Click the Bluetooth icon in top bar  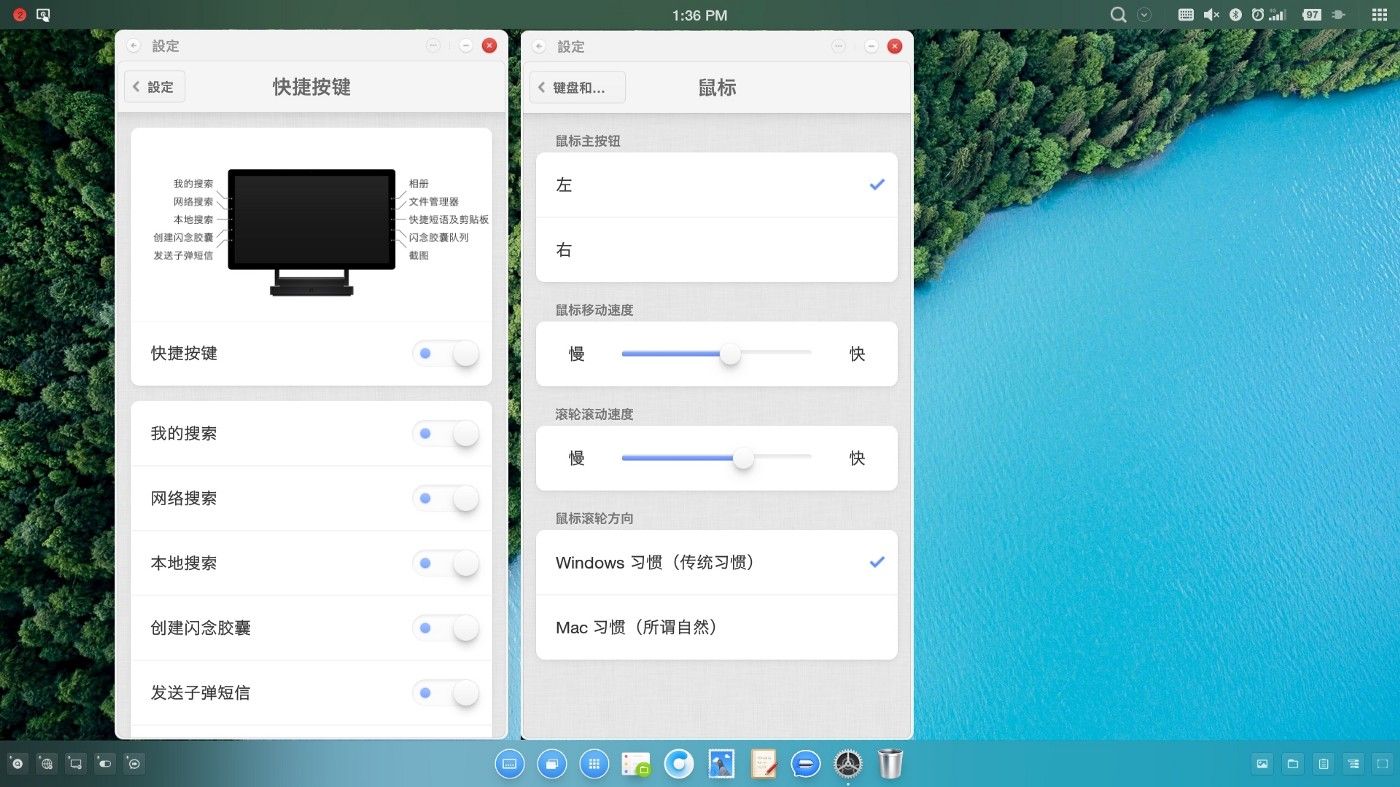(1235, 15)
